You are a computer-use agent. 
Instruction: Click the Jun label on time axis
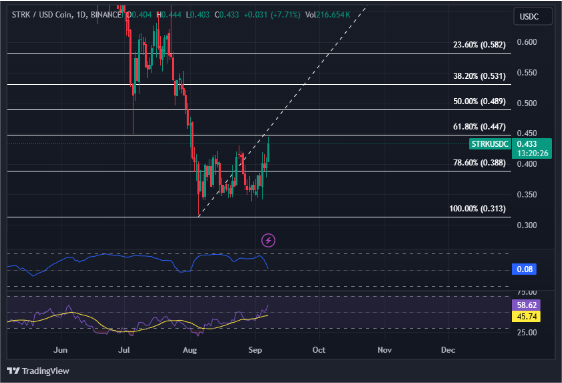point(60,350)
